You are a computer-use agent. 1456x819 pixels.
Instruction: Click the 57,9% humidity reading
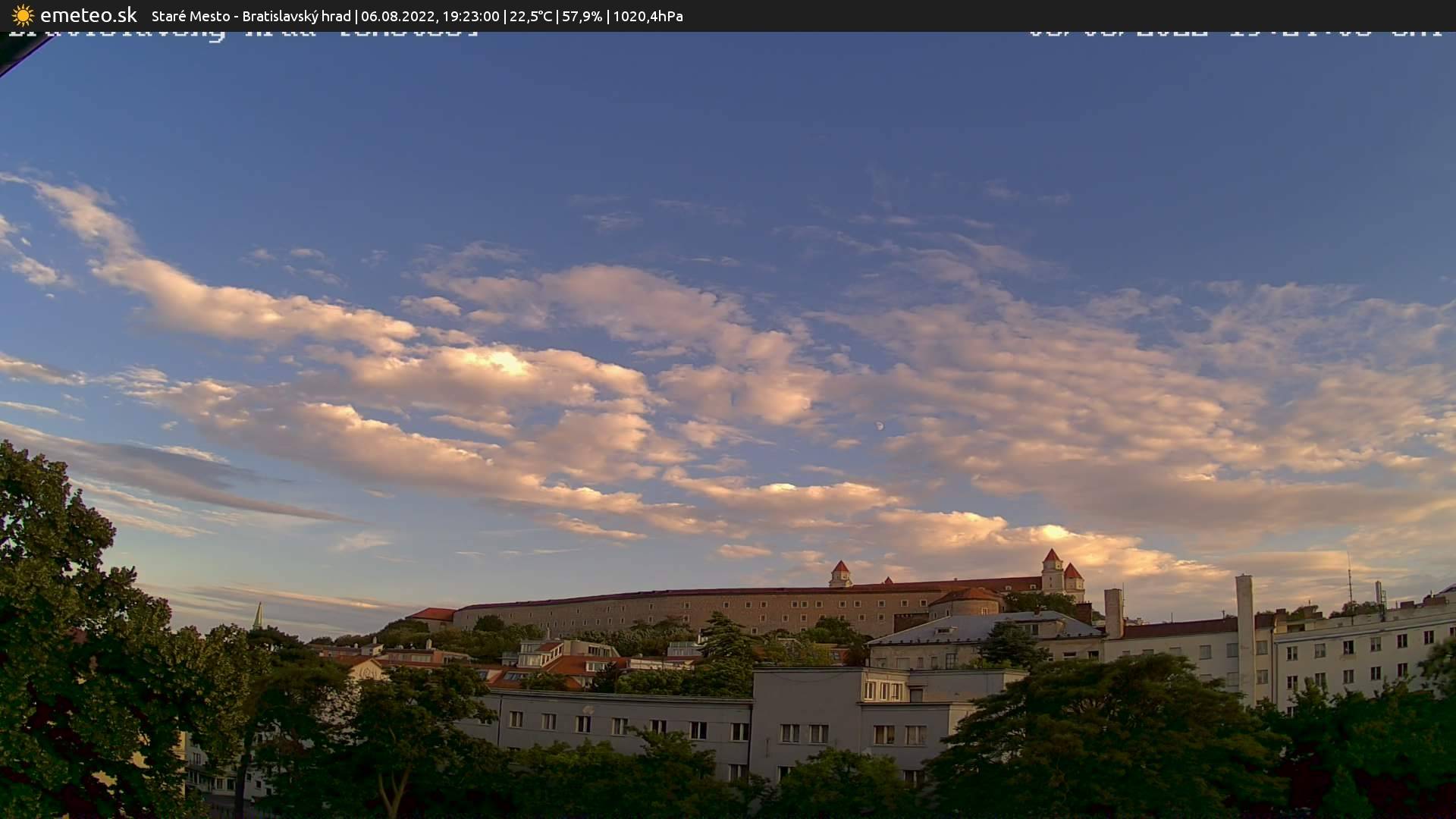coord(582,16)
